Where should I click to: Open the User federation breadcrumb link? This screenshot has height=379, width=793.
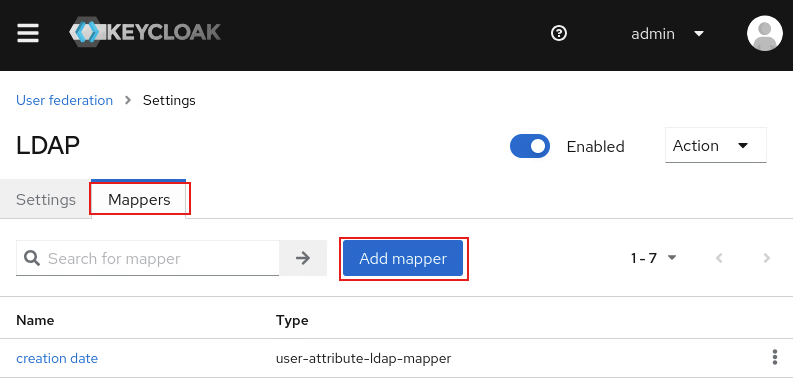64,100
